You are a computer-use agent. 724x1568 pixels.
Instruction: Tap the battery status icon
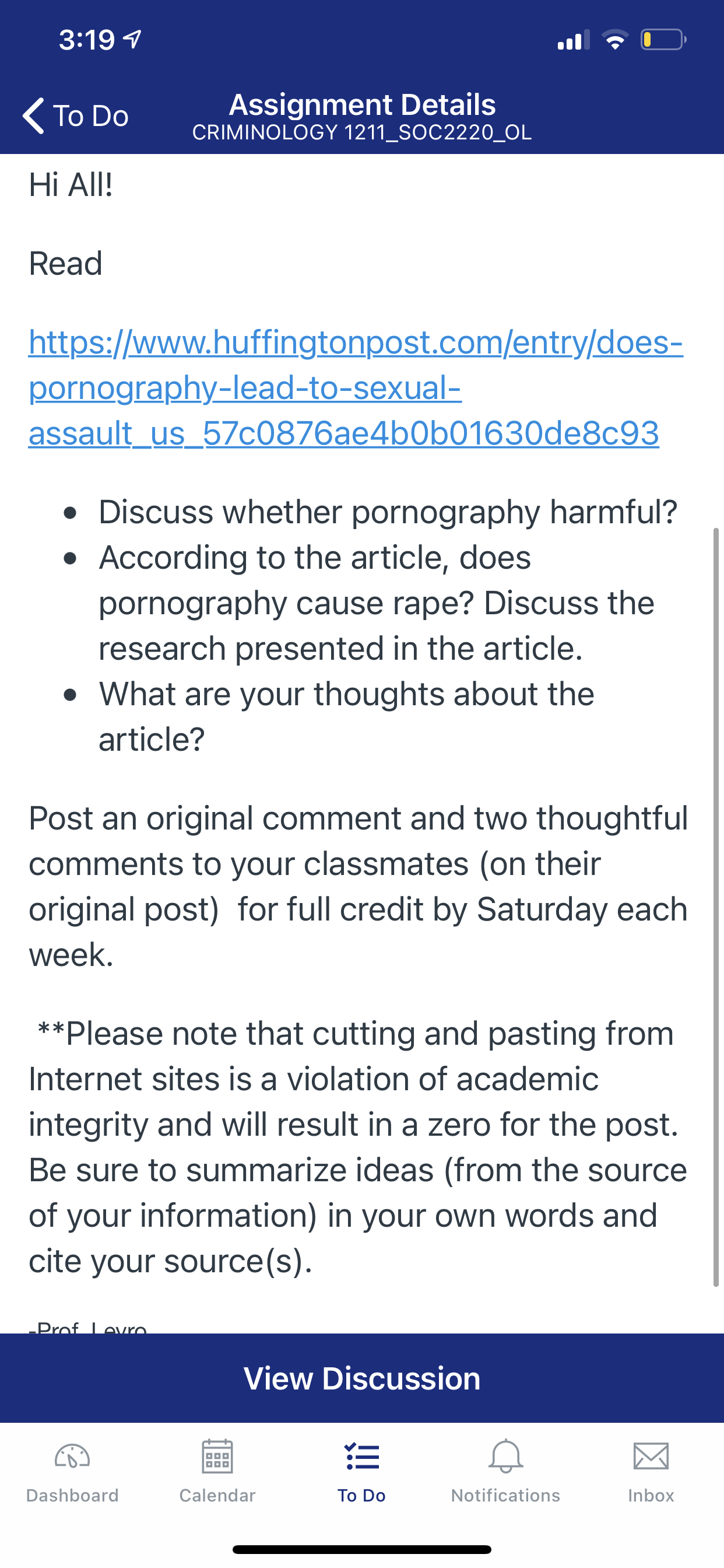(663, 40)
